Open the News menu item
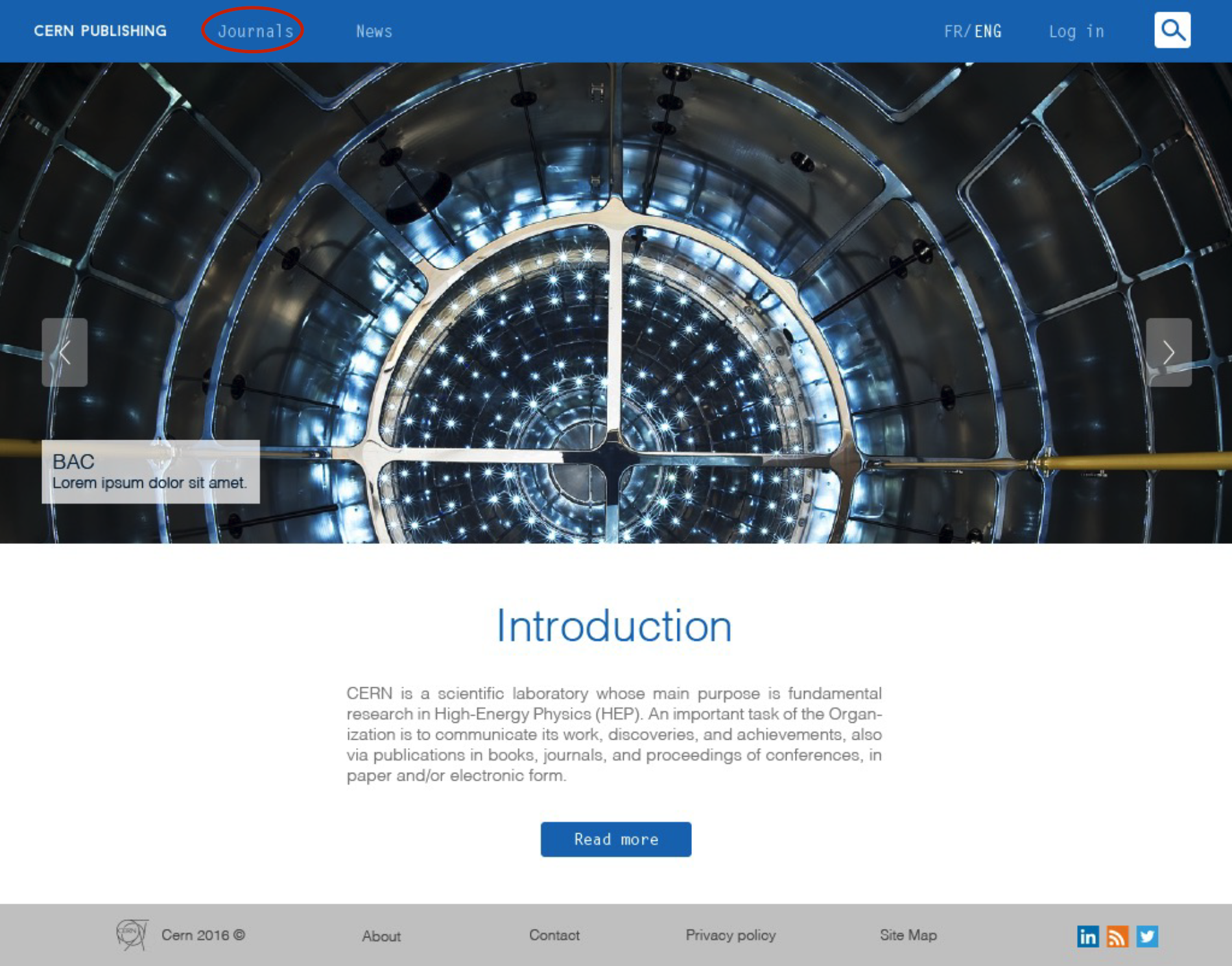 (x=374, y=31)
